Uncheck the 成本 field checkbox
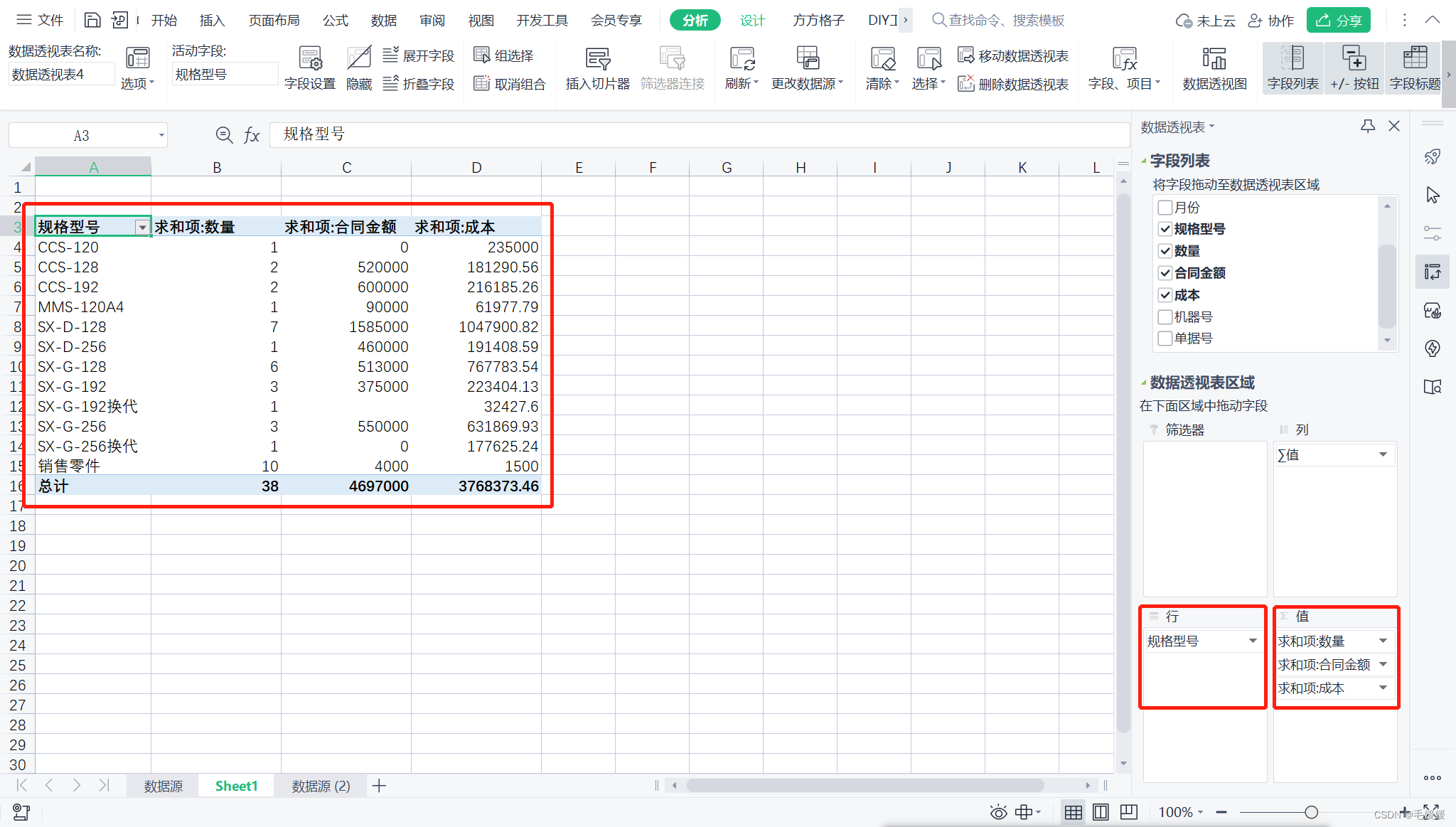Image resolution: width=1456 pixels, height=827 pixels. (1165, 295)
